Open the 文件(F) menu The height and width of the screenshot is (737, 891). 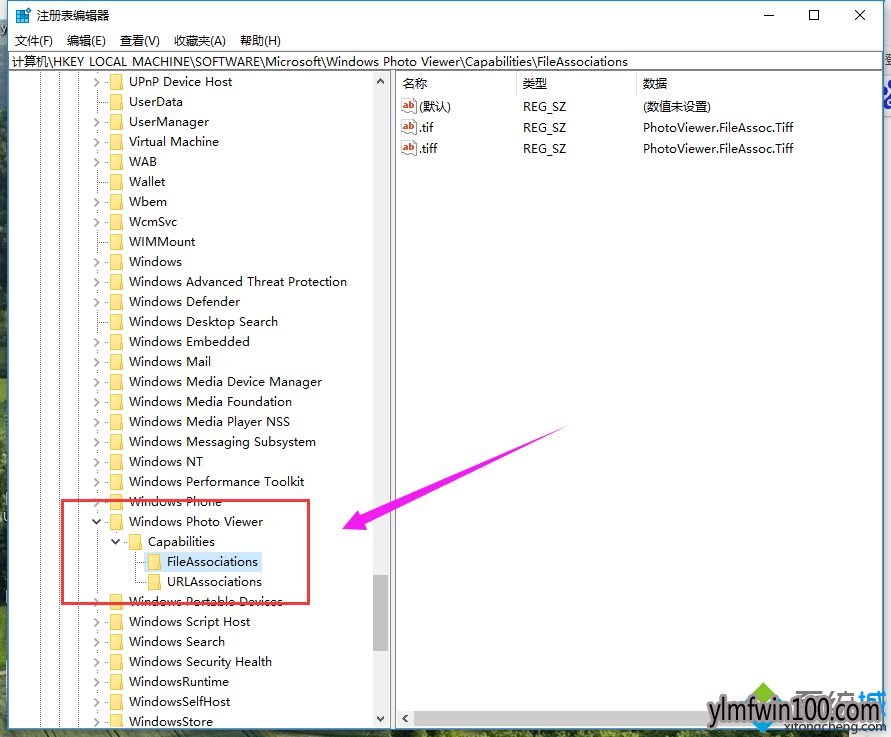34,41
